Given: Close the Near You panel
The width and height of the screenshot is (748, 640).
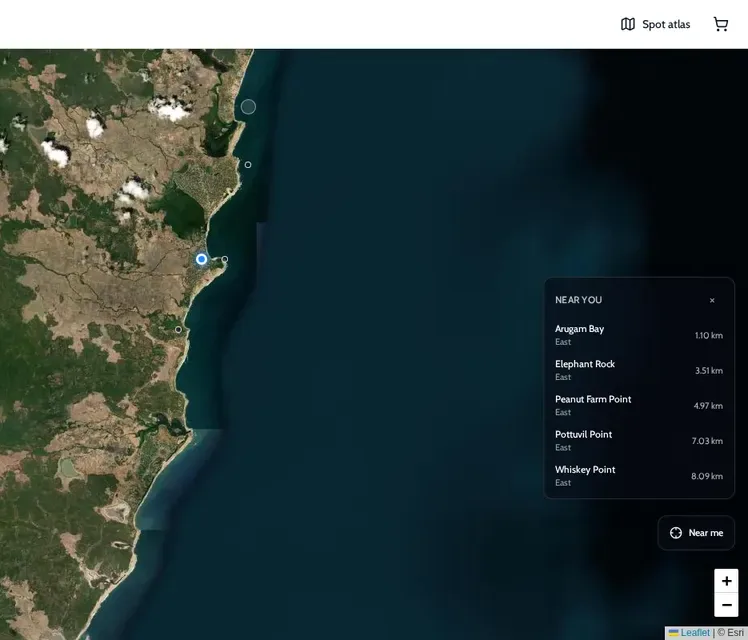Looking at the screenshot, I should (712, 300).
